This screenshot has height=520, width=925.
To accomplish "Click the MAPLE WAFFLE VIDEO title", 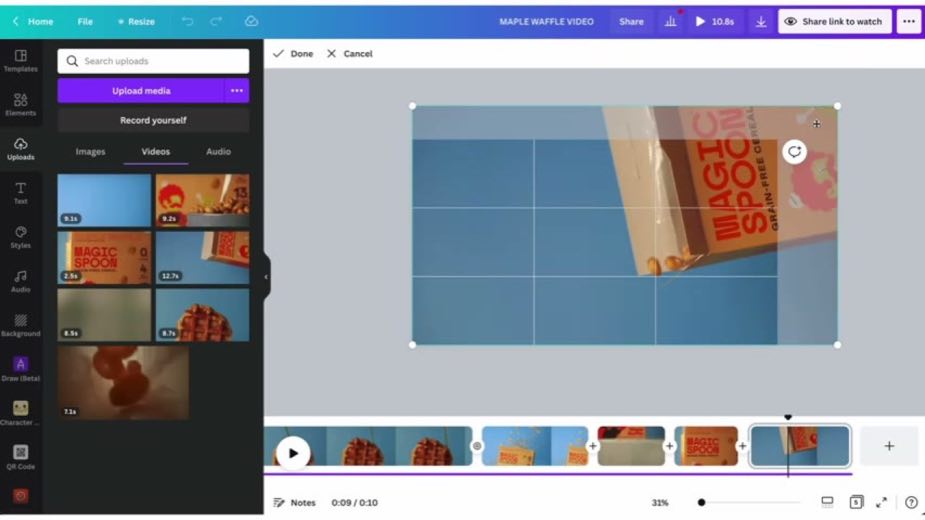I will pyautogui.click(x=546, y=21).
